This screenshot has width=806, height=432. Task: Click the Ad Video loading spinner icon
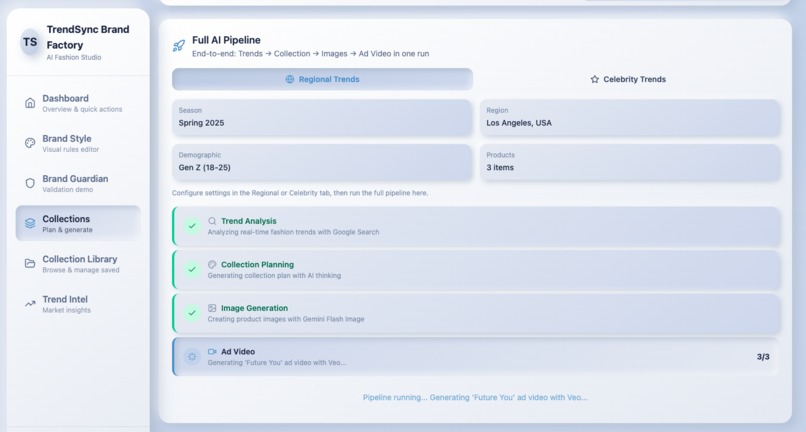point(192,356)
